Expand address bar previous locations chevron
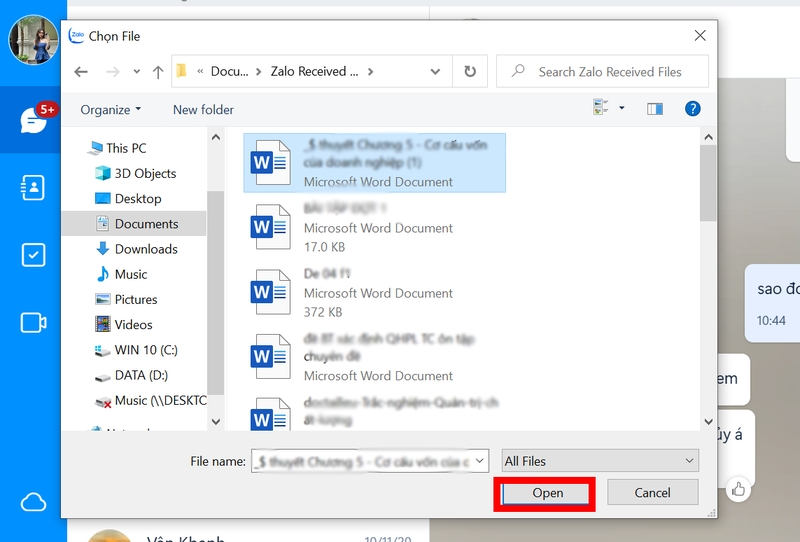The height and width of the screenshot is (542, 800). (x=435, y=71)
